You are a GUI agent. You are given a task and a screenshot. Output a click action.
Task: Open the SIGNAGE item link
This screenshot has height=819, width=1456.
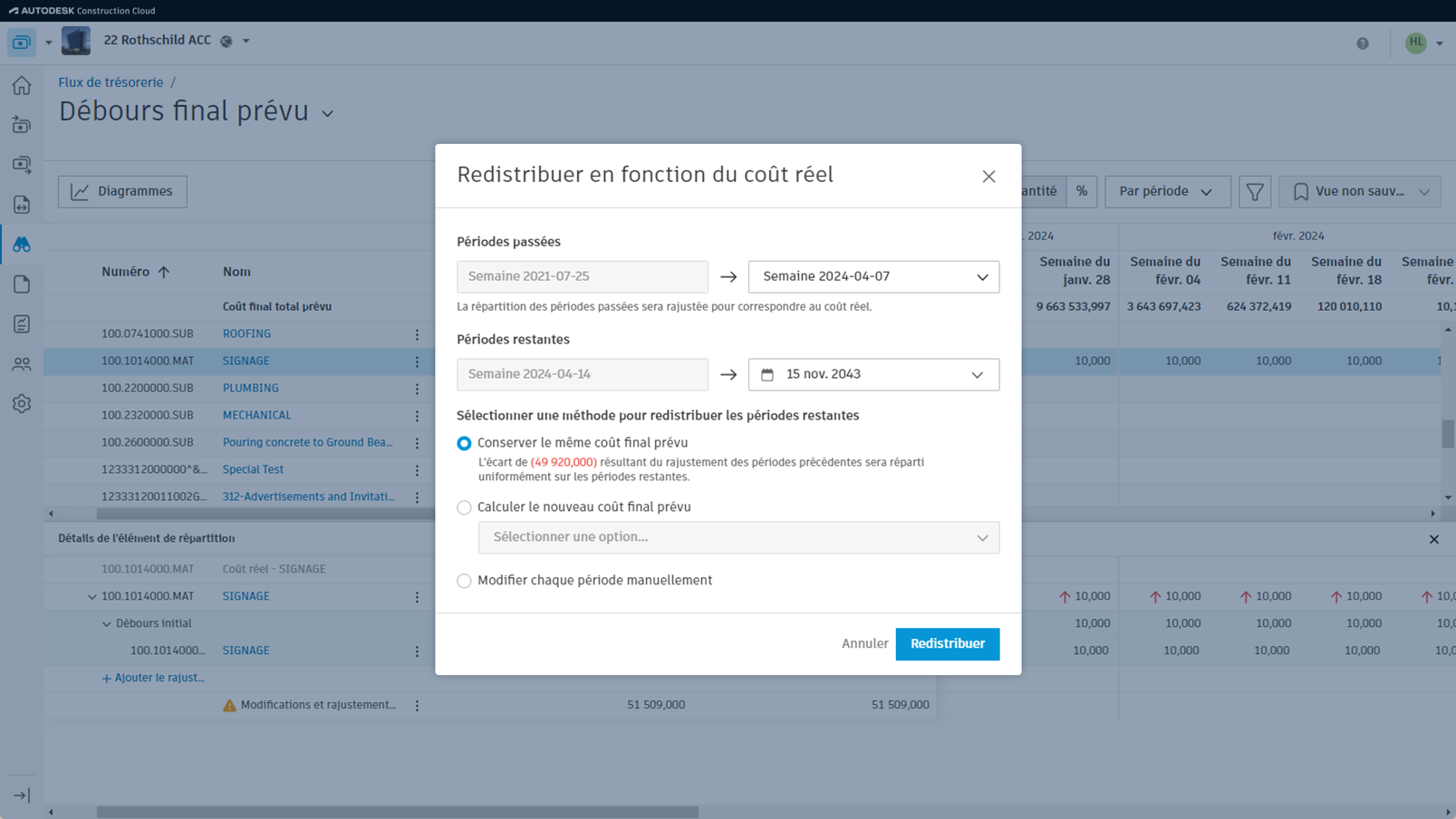246,361
